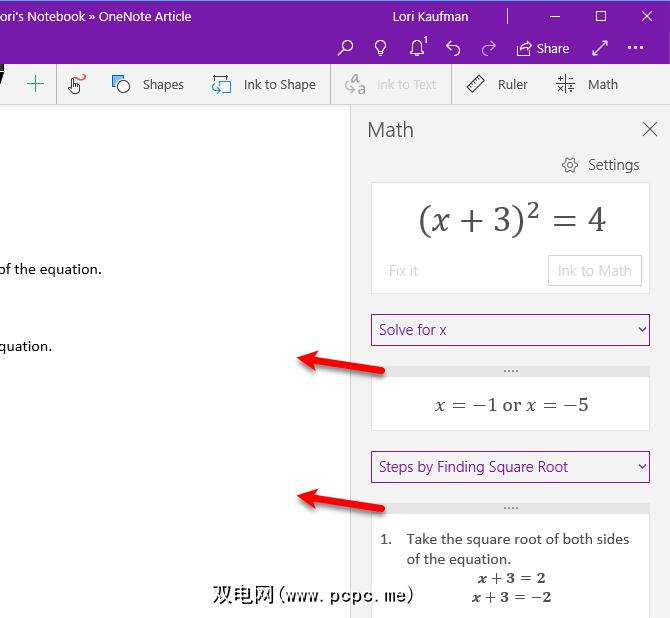Click Ink to Text
The height and width of the screenshot is (618, 670).
(x=391, y=84)
